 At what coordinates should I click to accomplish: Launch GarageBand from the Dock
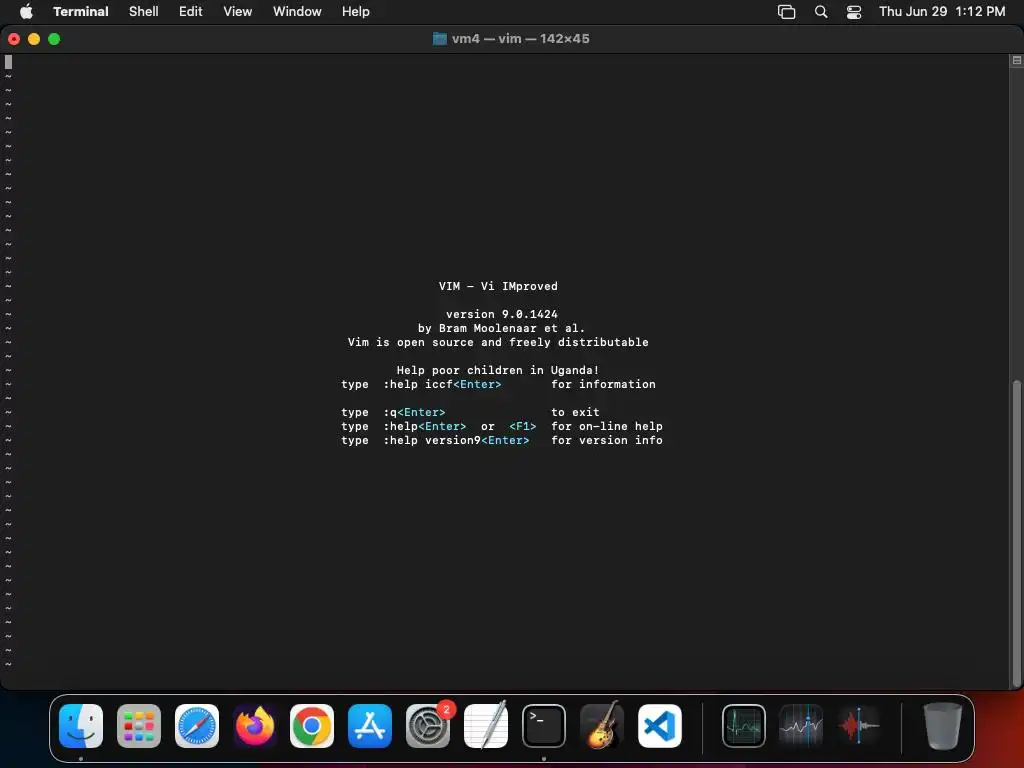coord(601,726)
